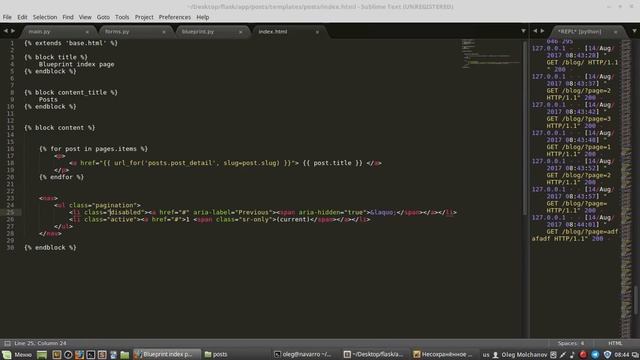Open the Telegram tray icon

pyautogui.click(x=595, y=355)
